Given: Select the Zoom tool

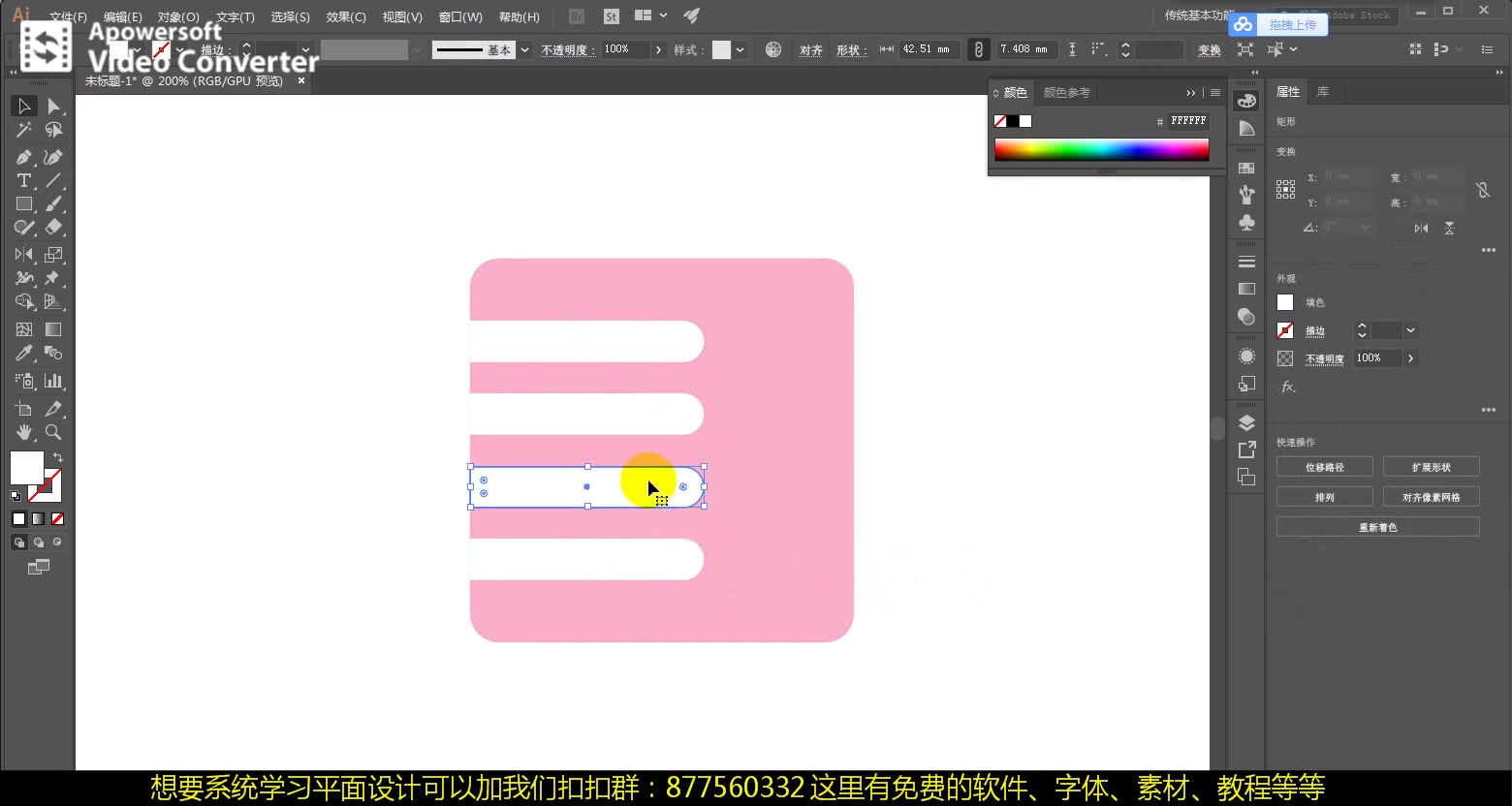Looking at the screenshot, I should pos(53,433).
